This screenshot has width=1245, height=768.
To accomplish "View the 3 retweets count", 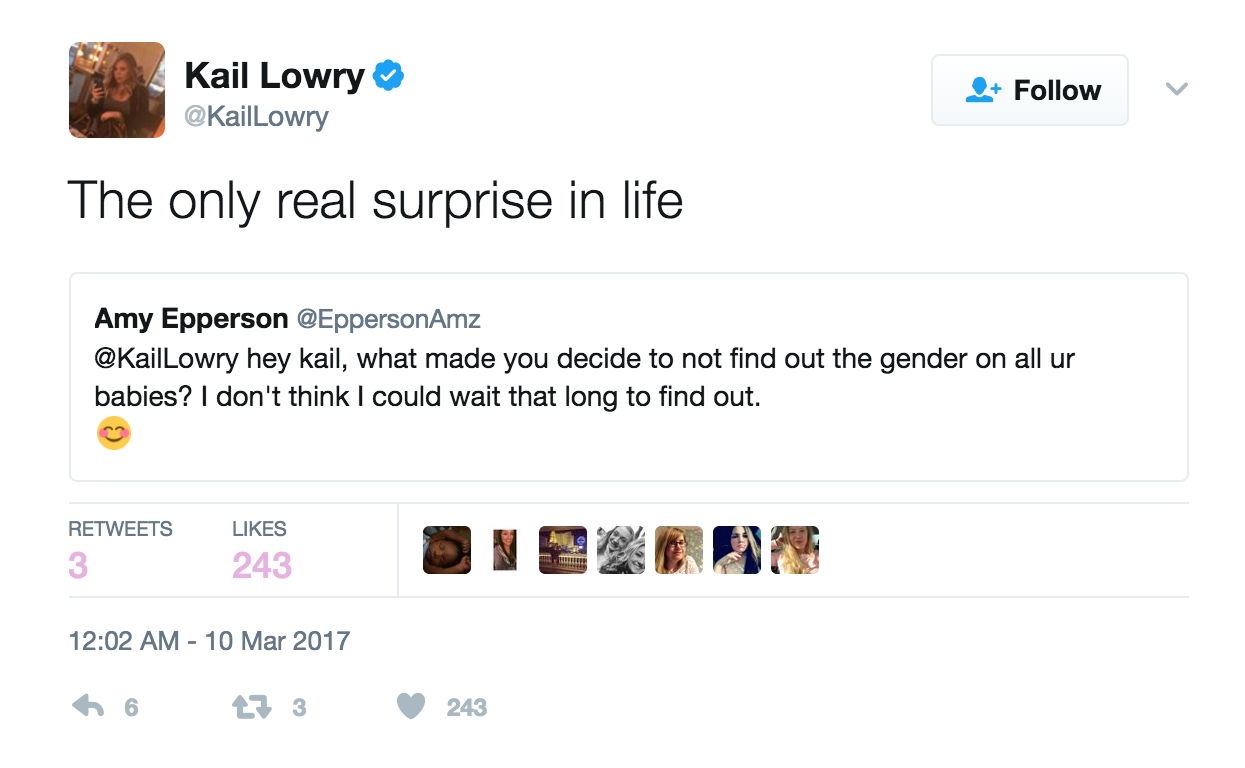I will point(78,565).
